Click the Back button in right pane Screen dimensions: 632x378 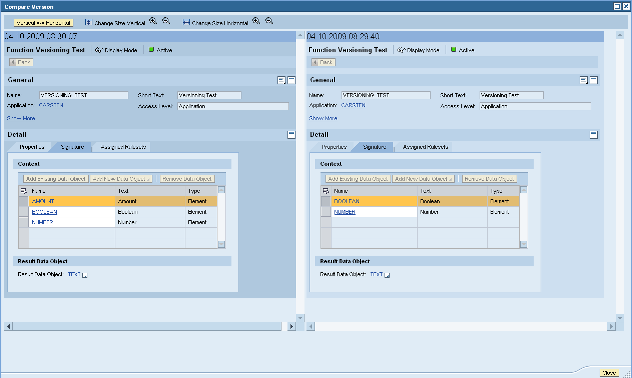point(323,62)
